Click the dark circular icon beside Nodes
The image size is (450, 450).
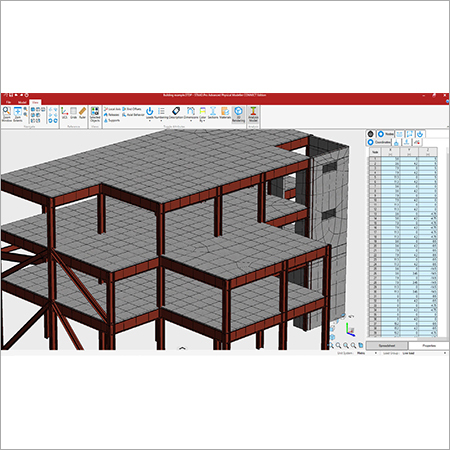[371, 134]
